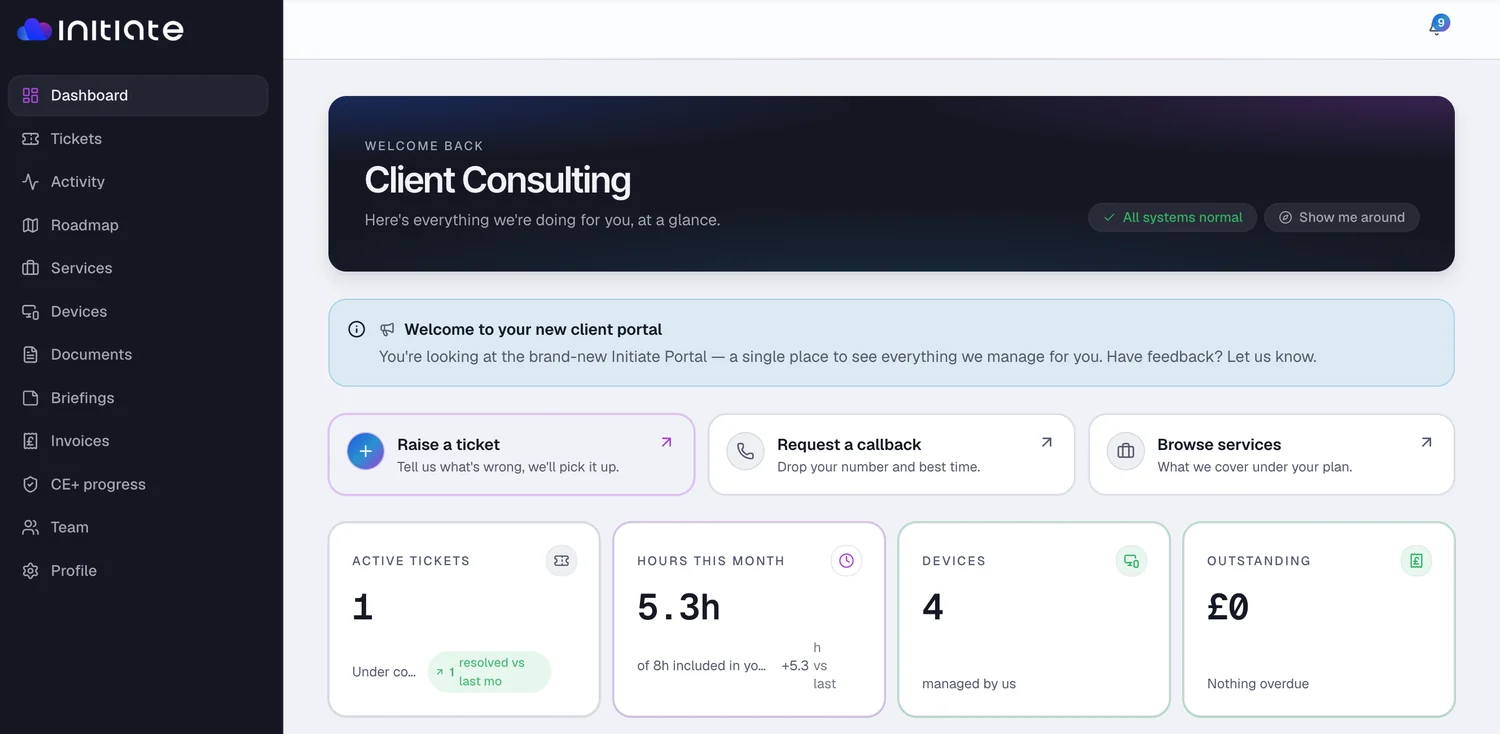Open notifications bell with badge 9

click(x=1437, y=26)
